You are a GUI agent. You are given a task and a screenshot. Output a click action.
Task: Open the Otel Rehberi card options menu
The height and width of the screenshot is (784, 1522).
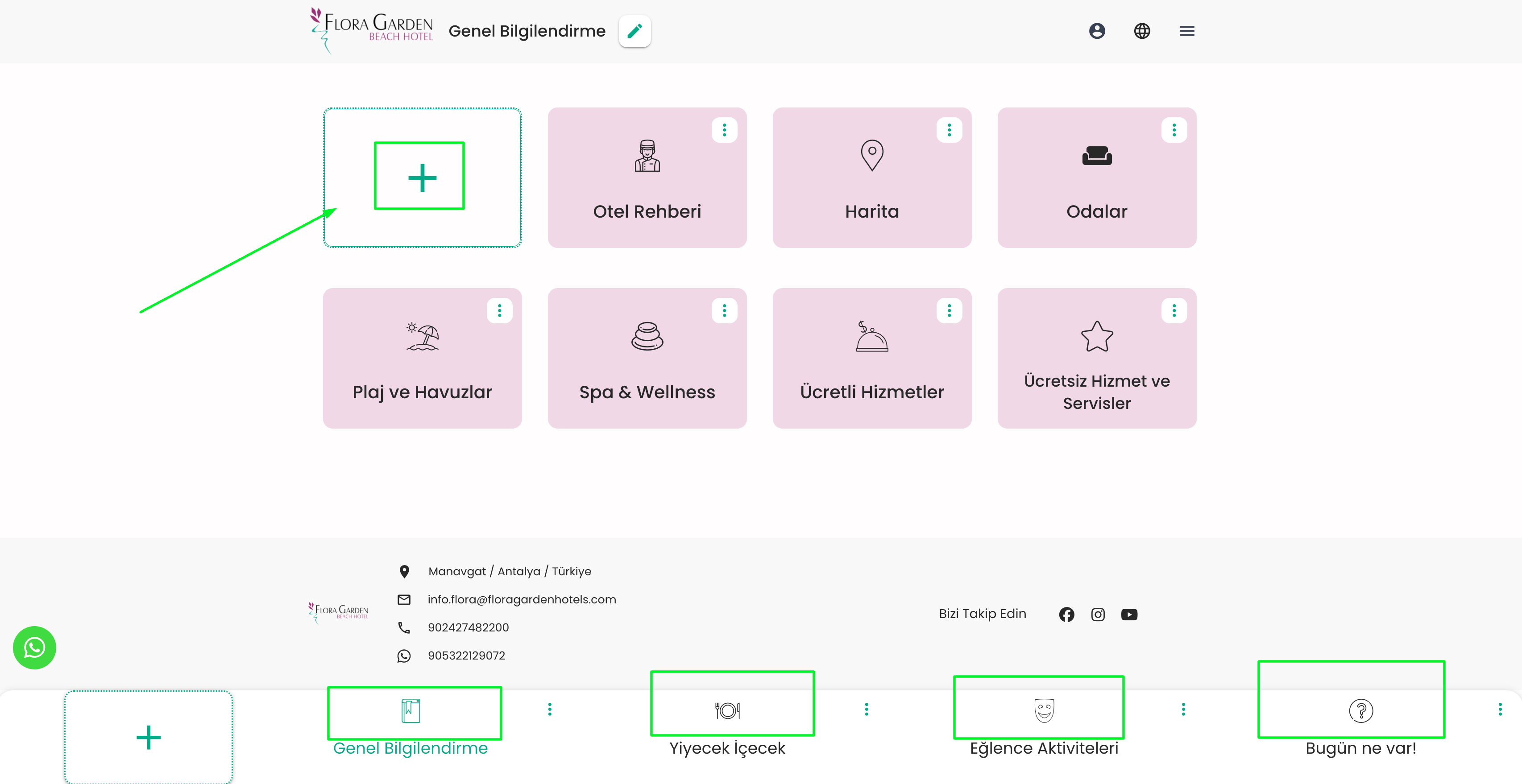[724, 130]
